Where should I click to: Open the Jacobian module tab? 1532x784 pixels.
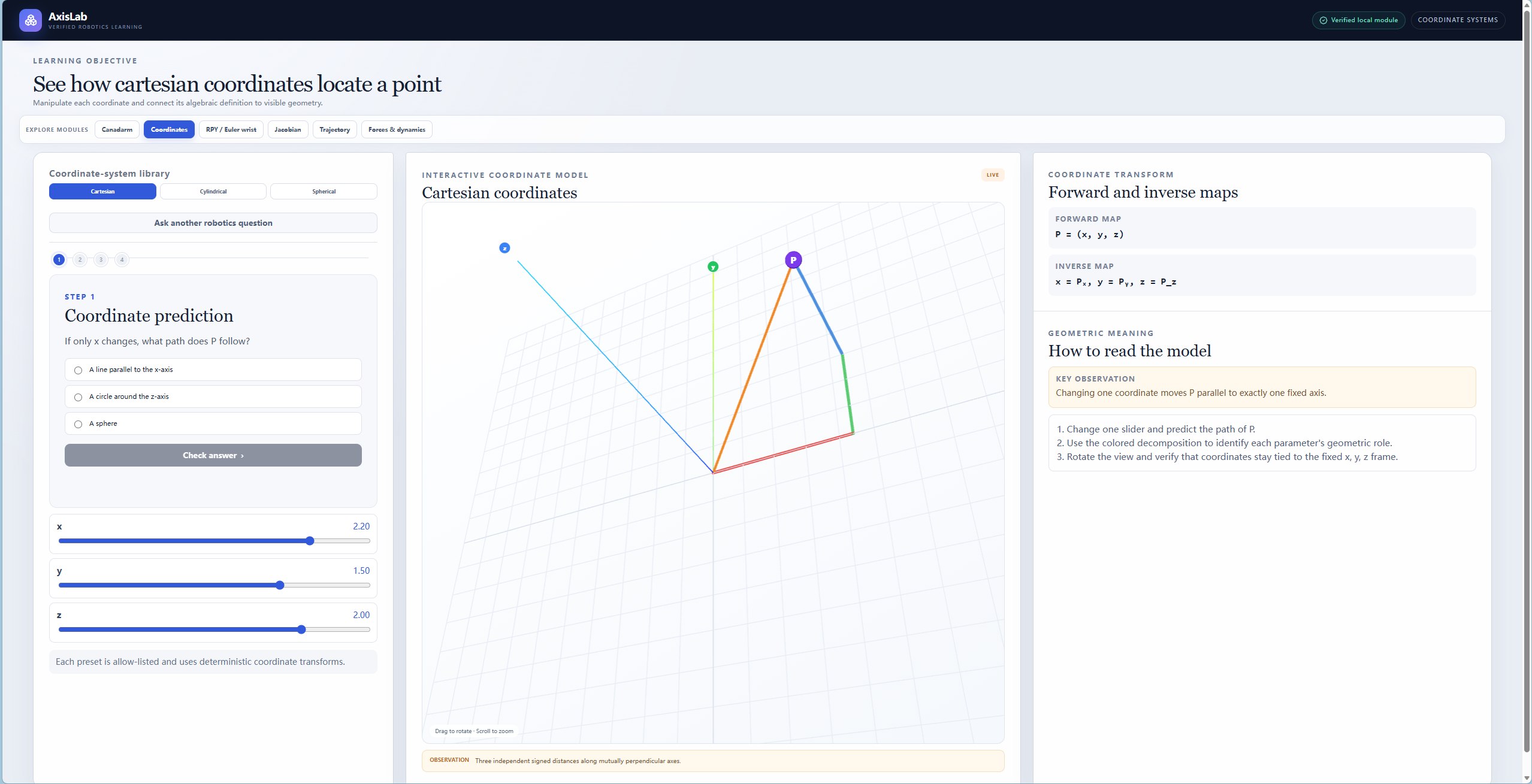click(288, 129)
